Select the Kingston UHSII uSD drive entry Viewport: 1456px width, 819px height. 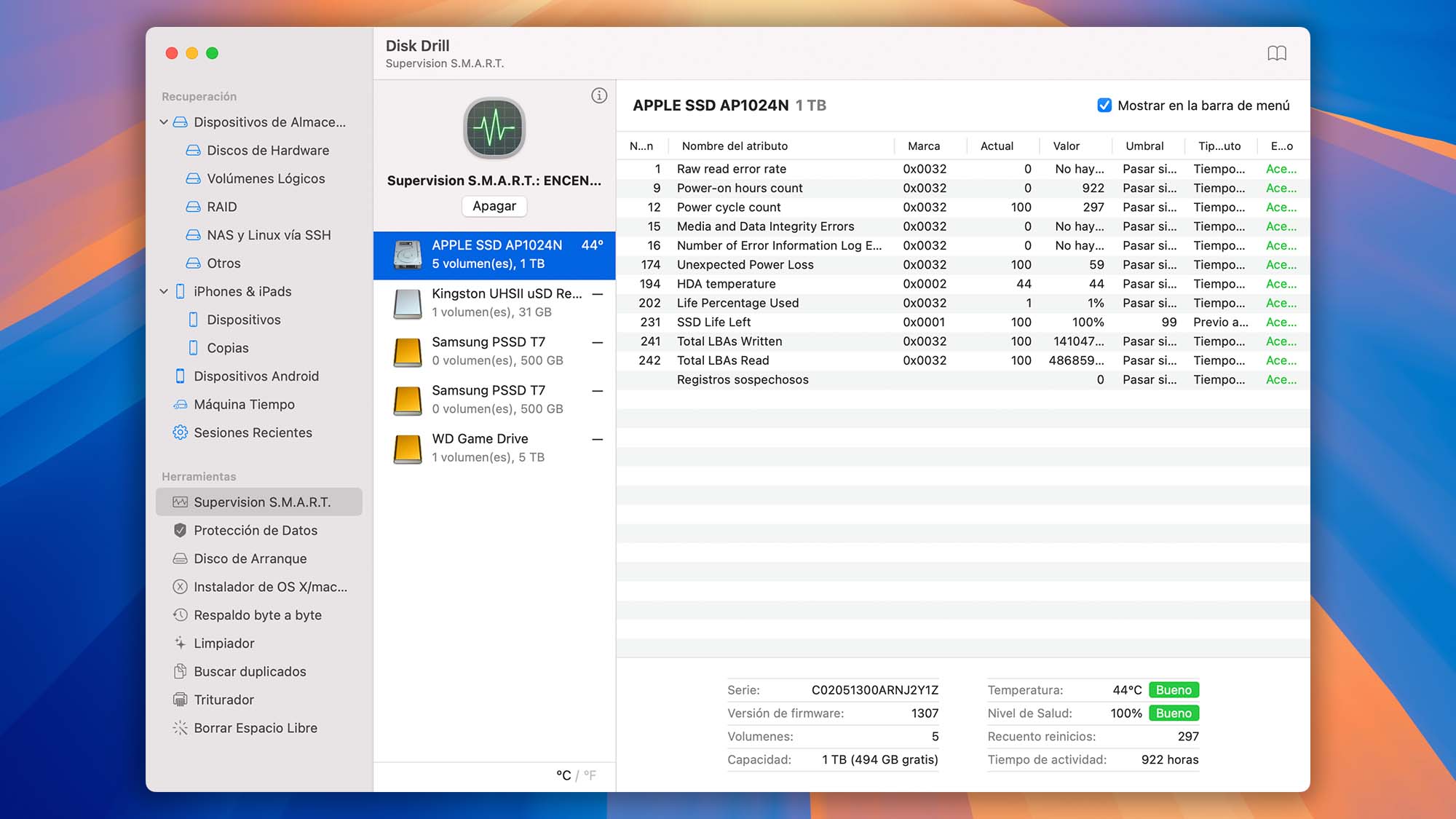point(494,303)
